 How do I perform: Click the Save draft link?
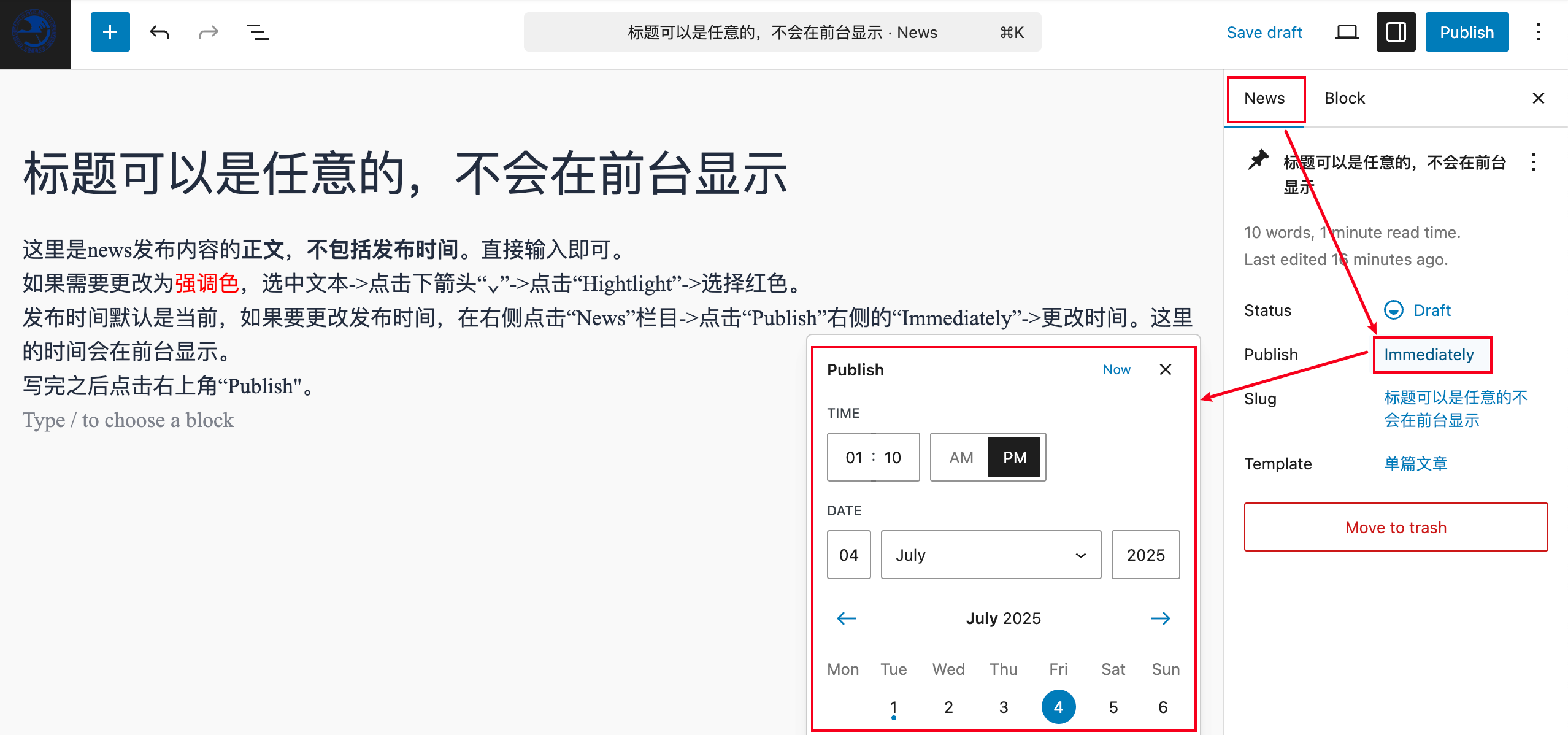(x=1264, y=33)
